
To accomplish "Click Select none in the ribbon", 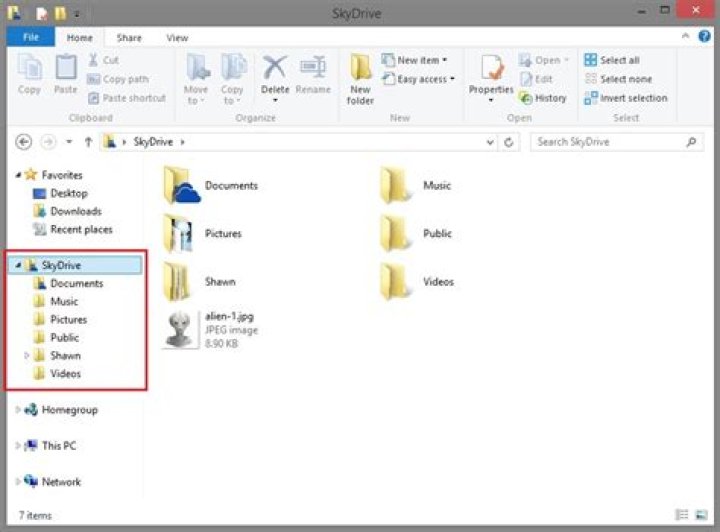I will point(618,79).
